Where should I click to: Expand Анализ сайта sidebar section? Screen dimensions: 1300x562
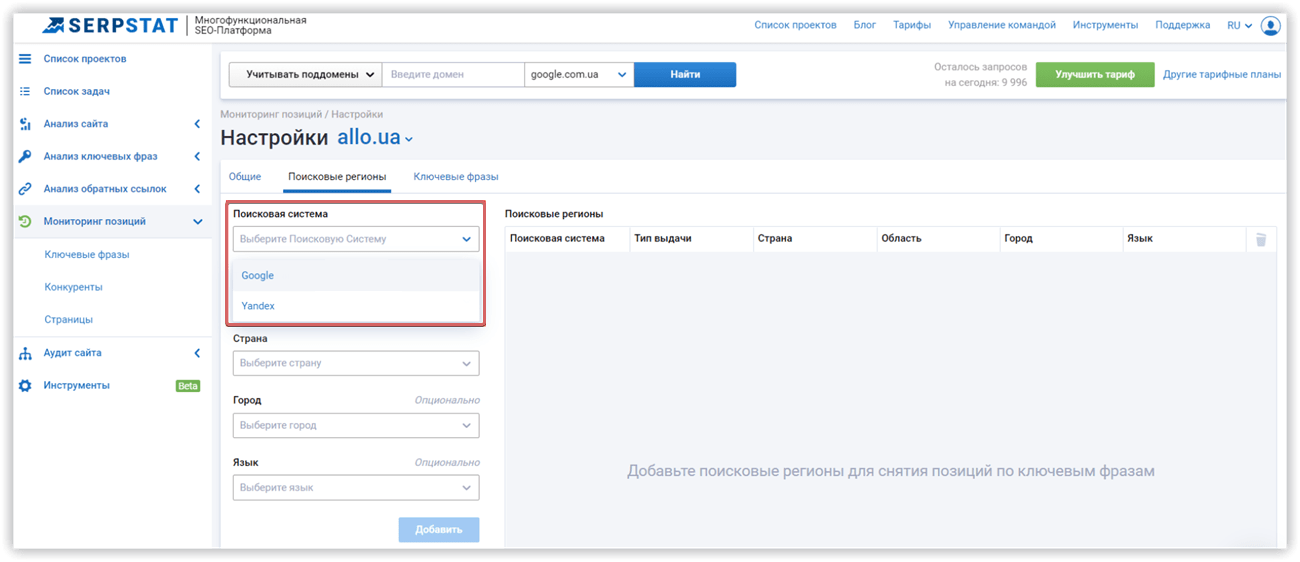click(197, 124)
